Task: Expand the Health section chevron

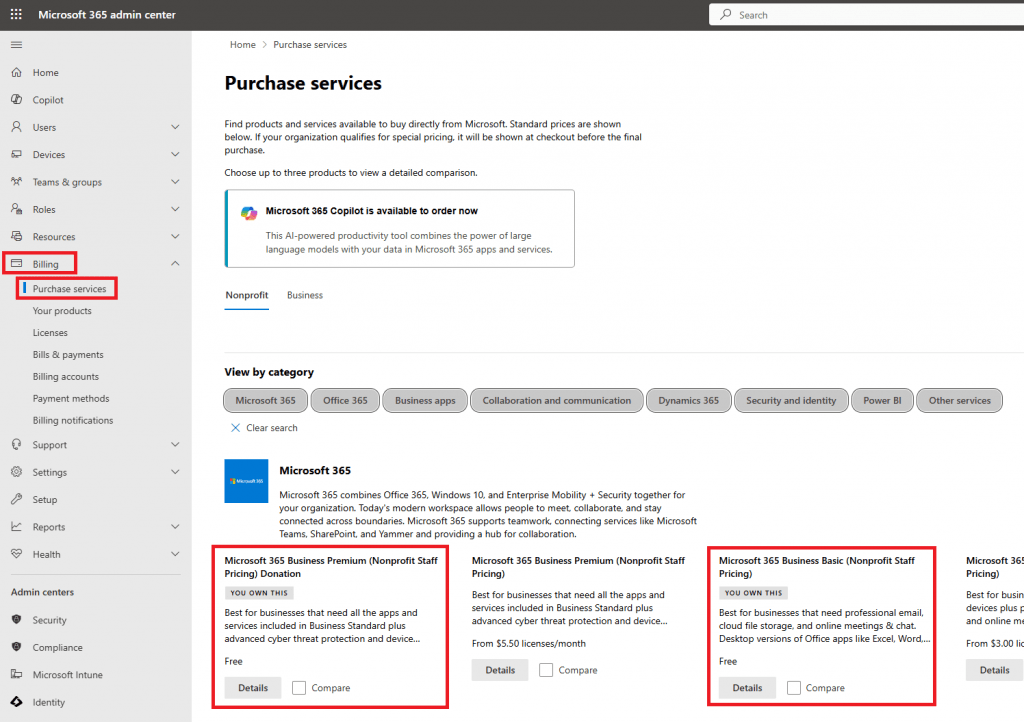Action: pos(175,554)
